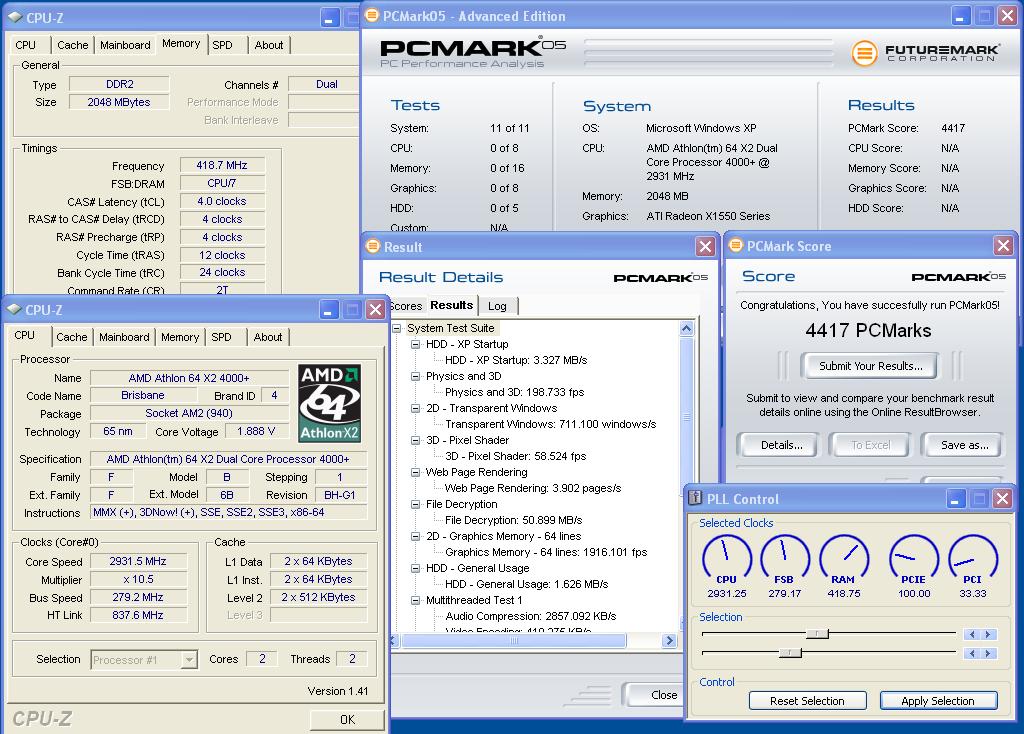Open the Processor selection dropdown
The image size is (1024, 734).
pos(189,660)
